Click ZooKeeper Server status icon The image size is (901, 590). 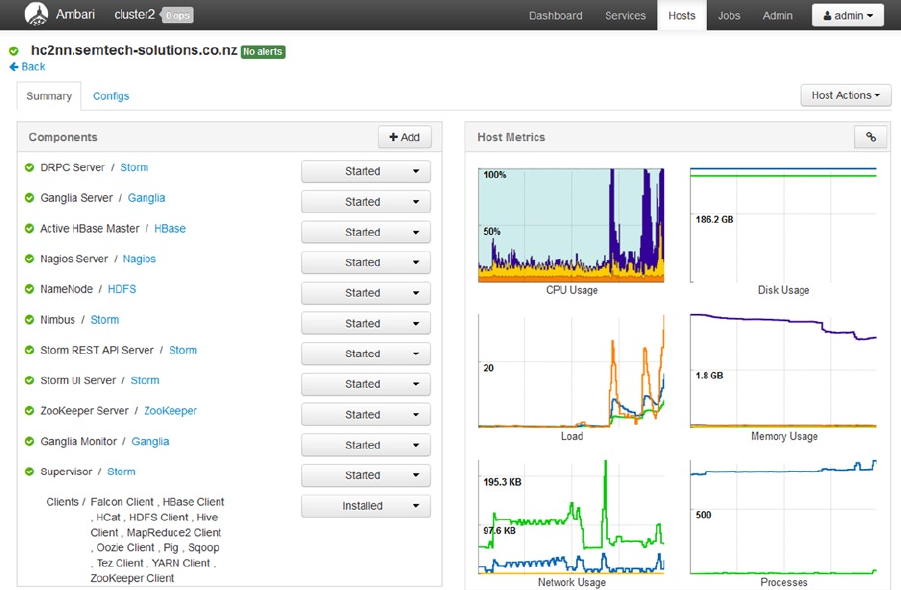tap(29, 411)
